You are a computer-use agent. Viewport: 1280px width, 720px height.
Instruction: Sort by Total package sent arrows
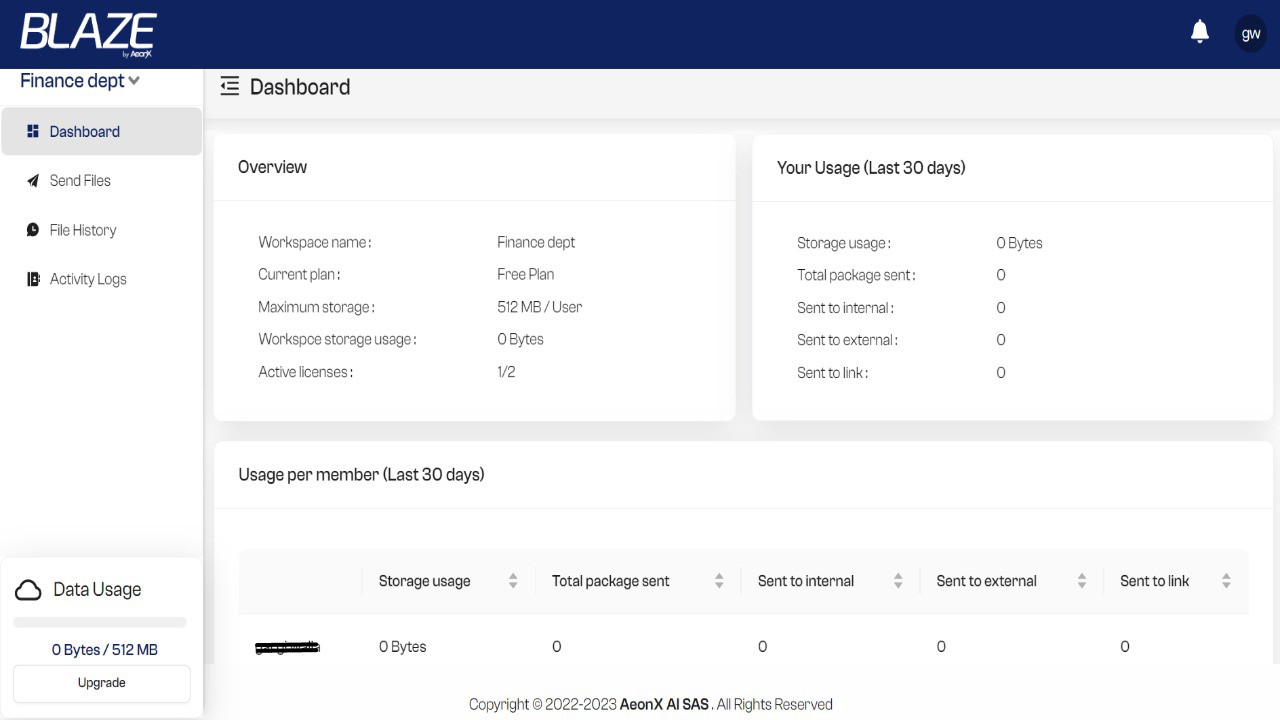[719, 581]
